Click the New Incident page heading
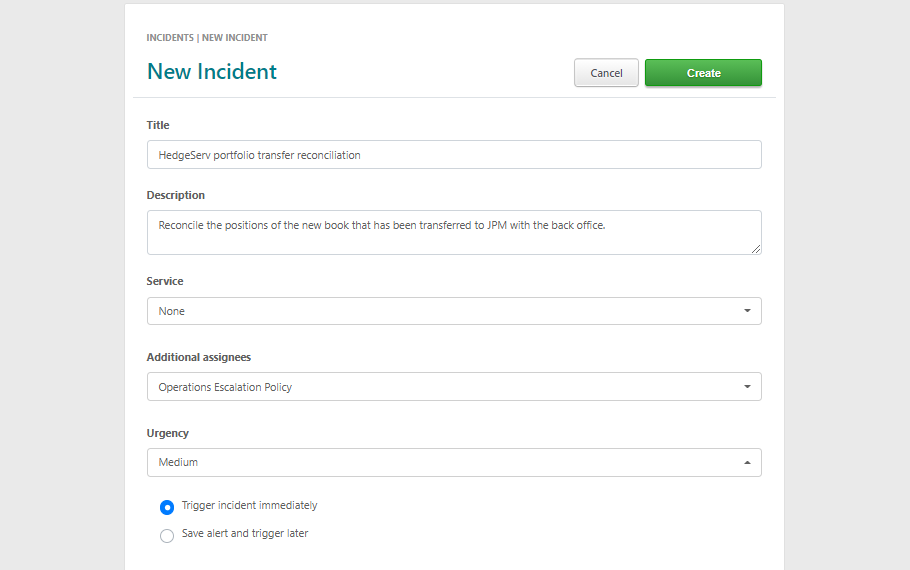 click(212, 71)
